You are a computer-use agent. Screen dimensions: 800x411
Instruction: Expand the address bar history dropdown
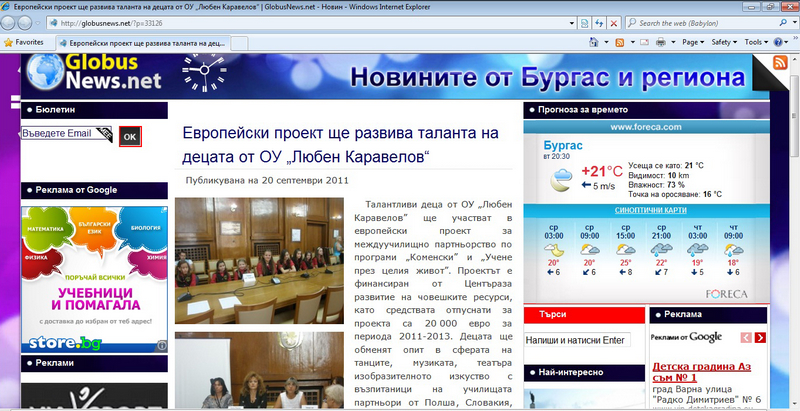click(572, 23)
